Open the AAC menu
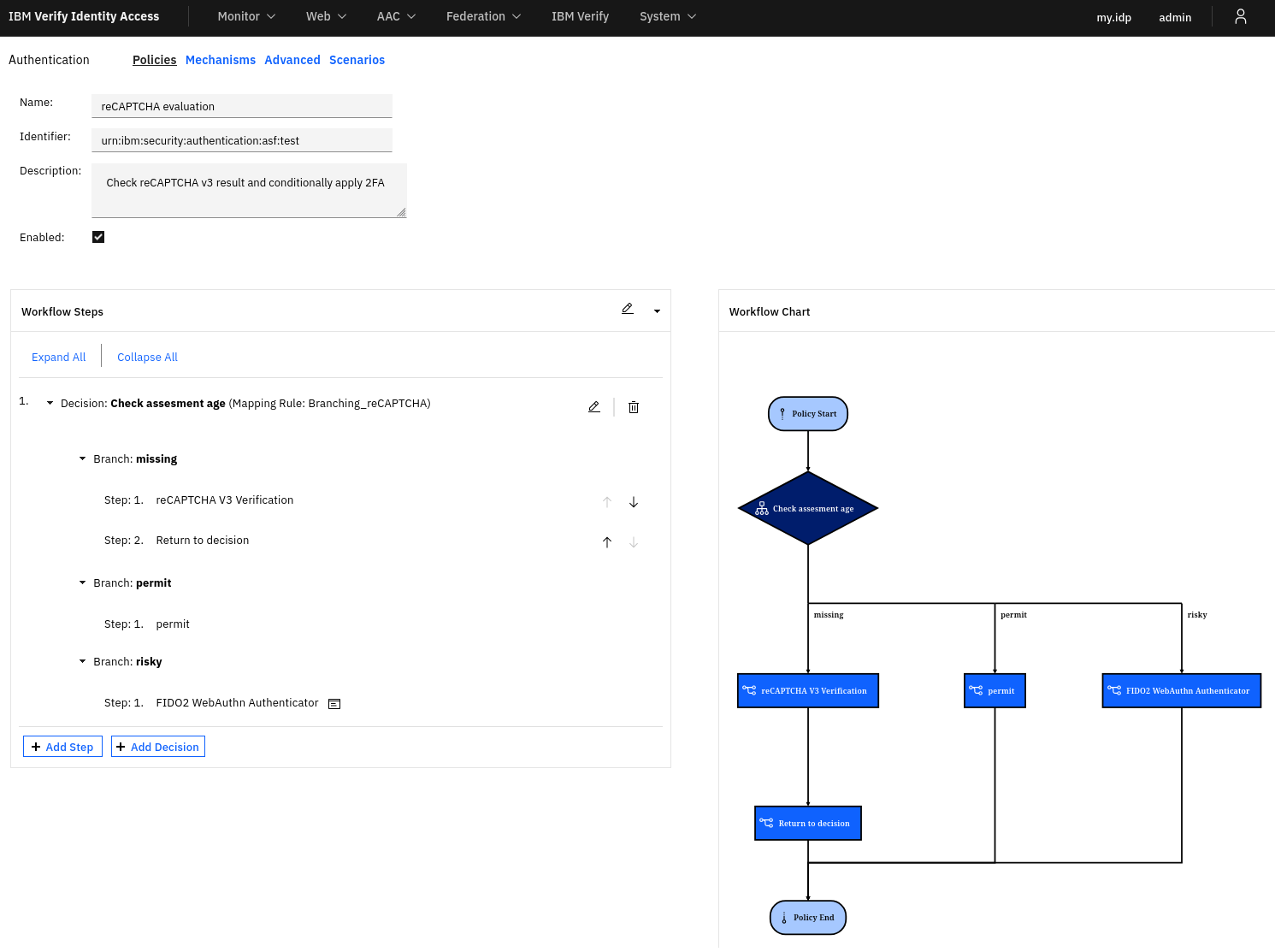 coord(396,16)
